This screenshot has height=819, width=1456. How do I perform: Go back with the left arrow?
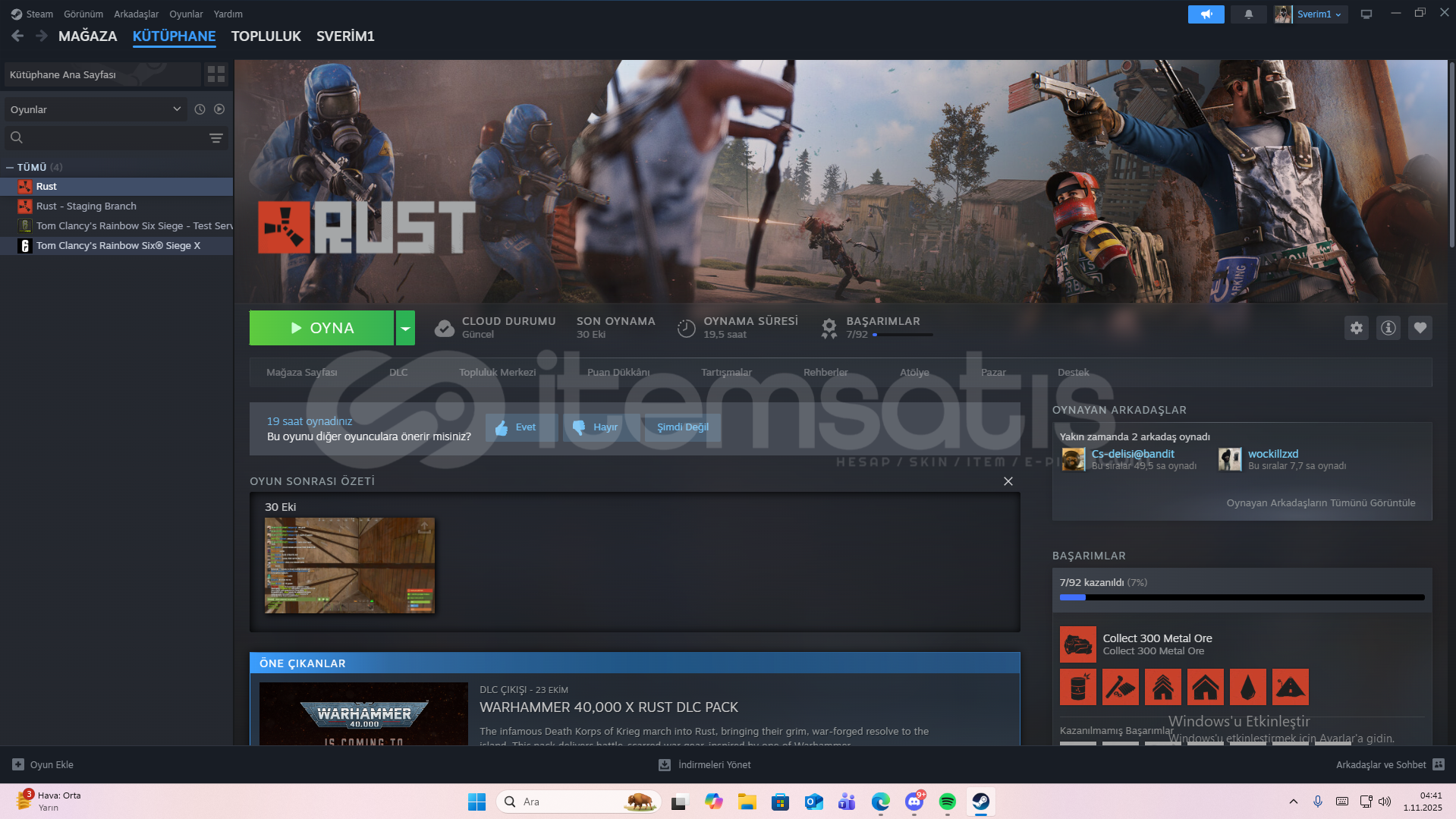18,36
